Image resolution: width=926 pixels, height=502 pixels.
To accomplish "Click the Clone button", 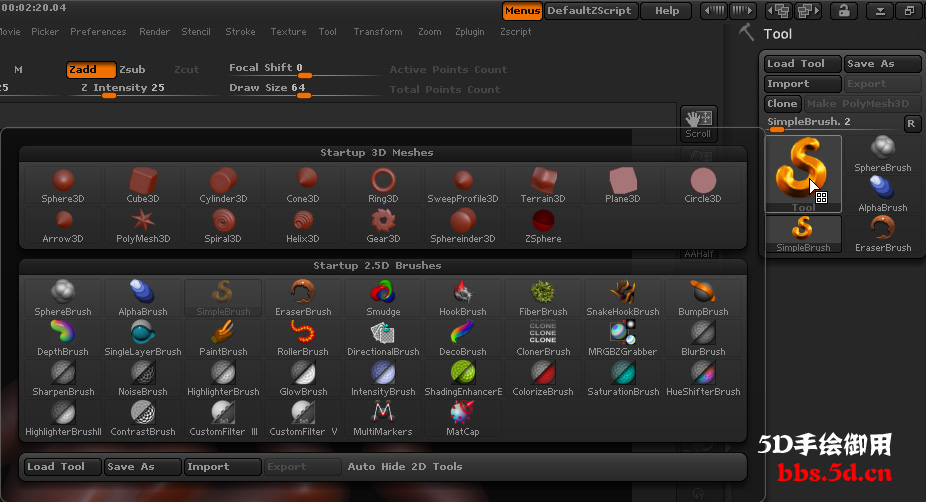I will pyautogui.click(x=783, y=104).
